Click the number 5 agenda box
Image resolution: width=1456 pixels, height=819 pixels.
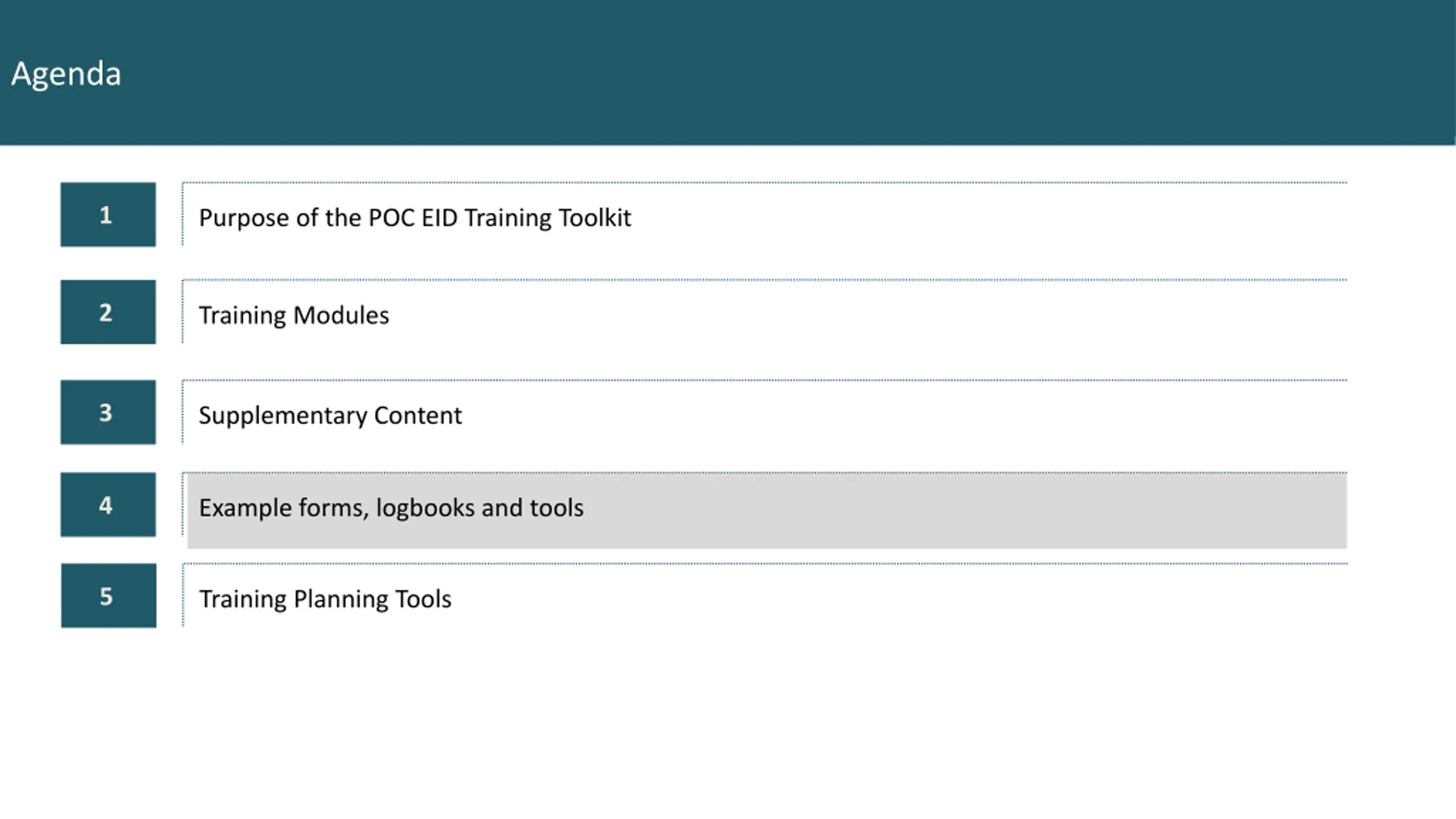[x=109, y=595]
